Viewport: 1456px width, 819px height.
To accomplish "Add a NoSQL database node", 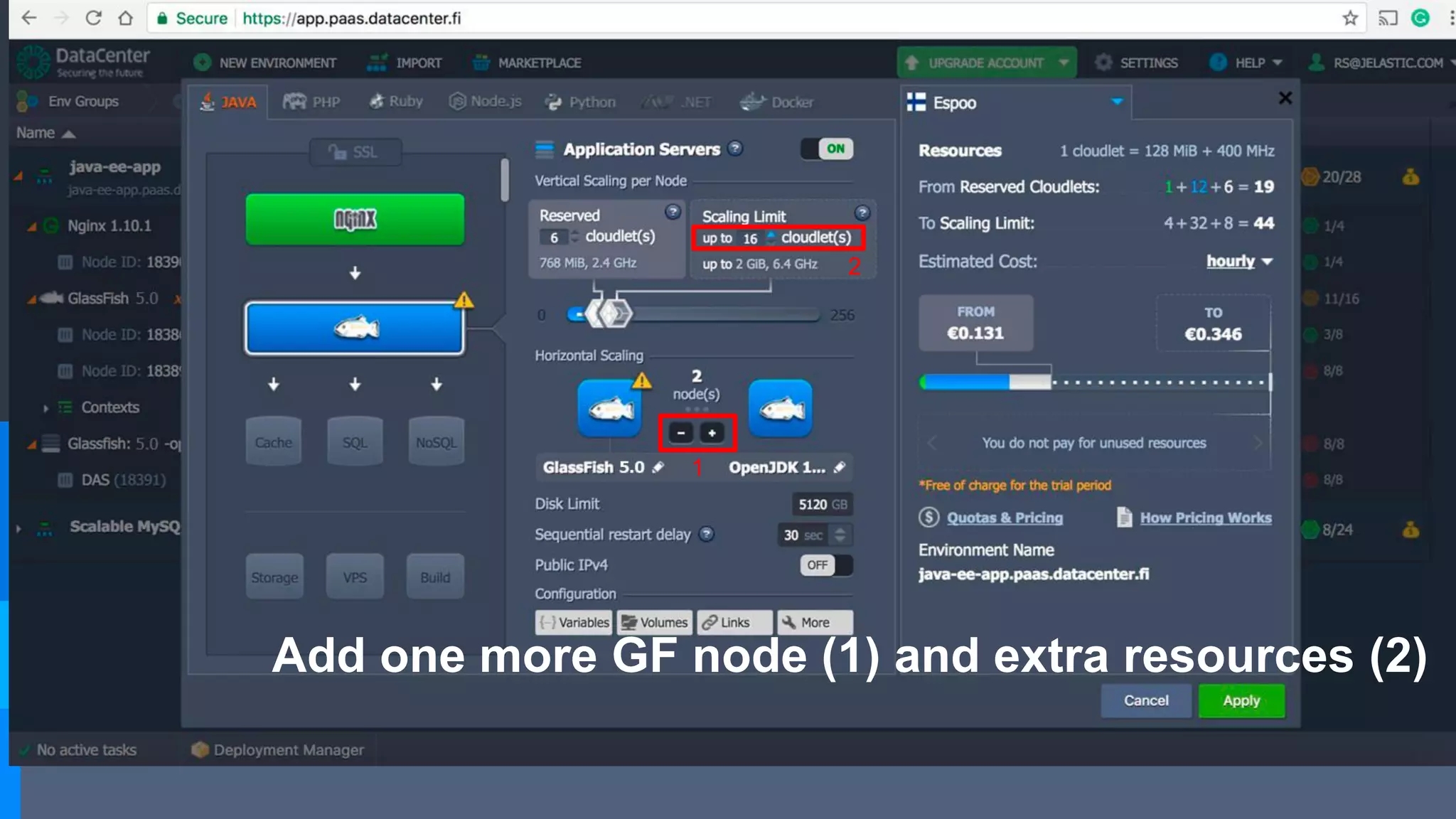I will pyautogui.click(x=436, y=442).
